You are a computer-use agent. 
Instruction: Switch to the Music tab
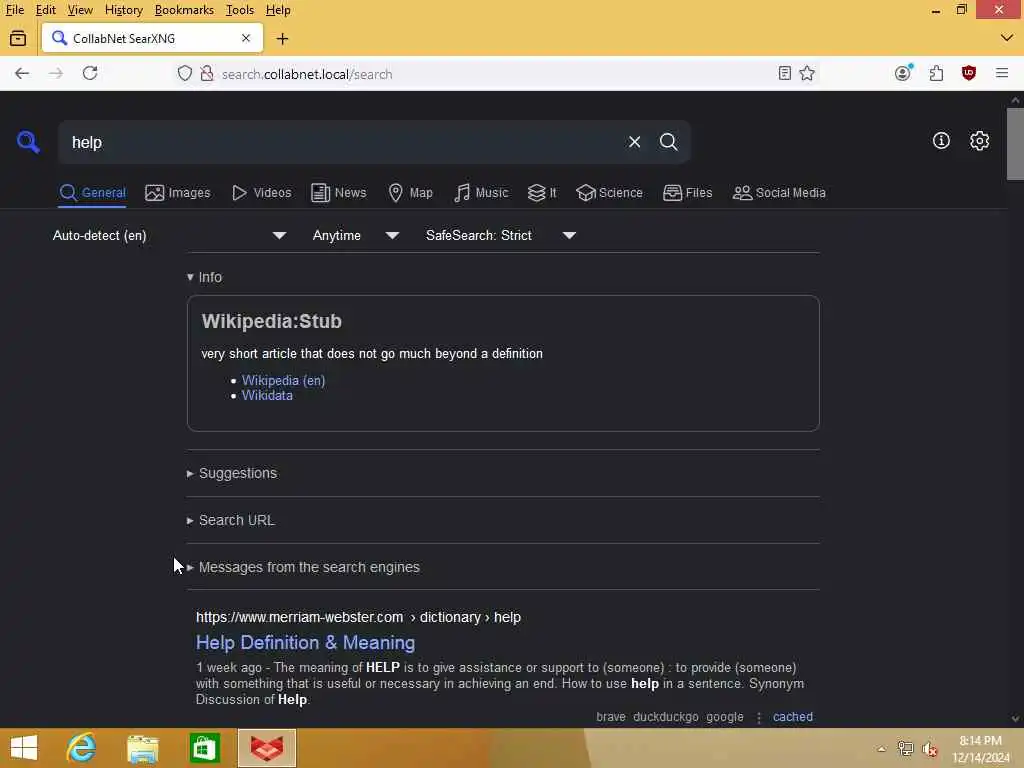click(481, 193)
